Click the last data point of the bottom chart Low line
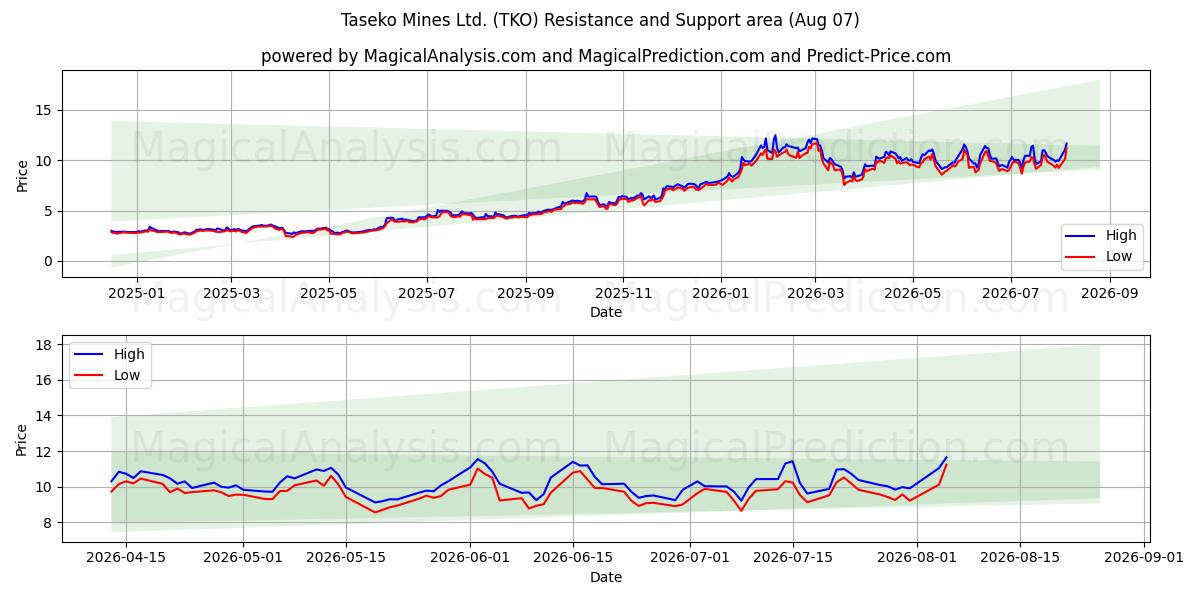Image resolution: width=1200 pixels, height=600 pixels. point(946,464)
